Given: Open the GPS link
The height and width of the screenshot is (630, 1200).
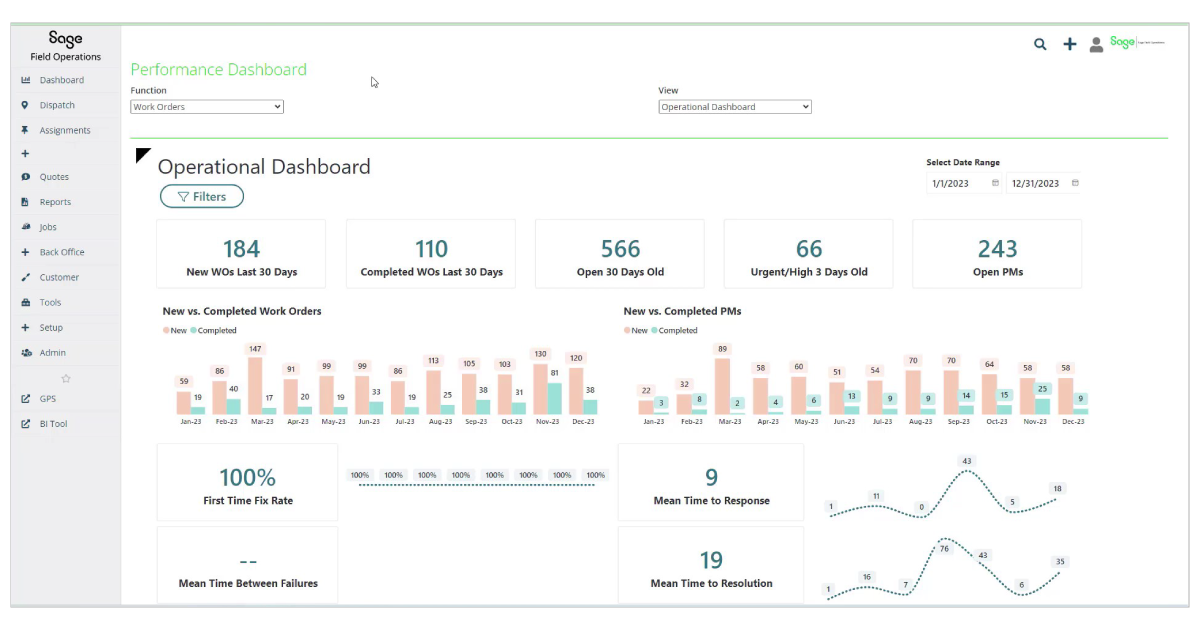Looking at the screenshot, I should 48,398.
